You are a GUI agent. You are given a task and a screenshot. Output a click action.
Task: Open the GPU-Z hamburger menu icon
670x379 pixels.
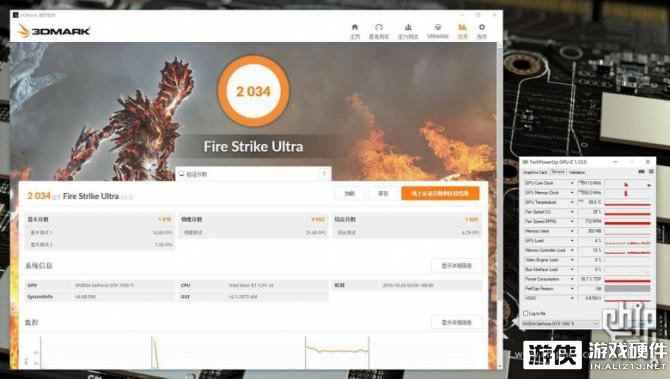[x=651, y=172]
